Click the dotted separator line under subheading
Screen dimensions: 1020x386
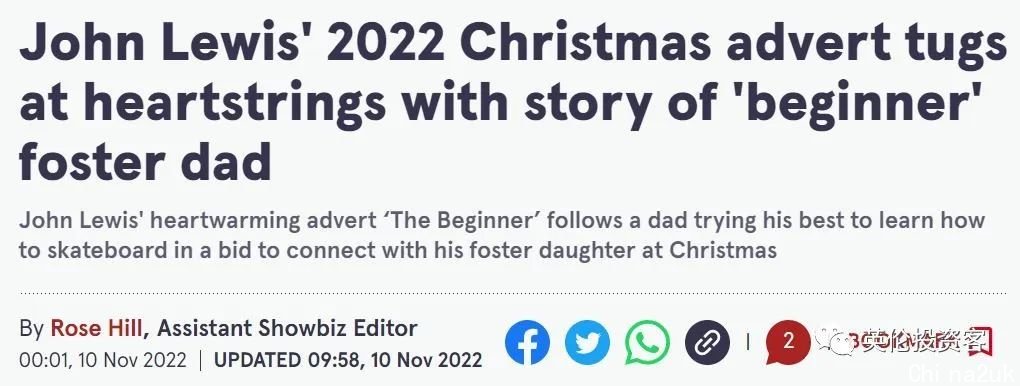tap(513, 294)
